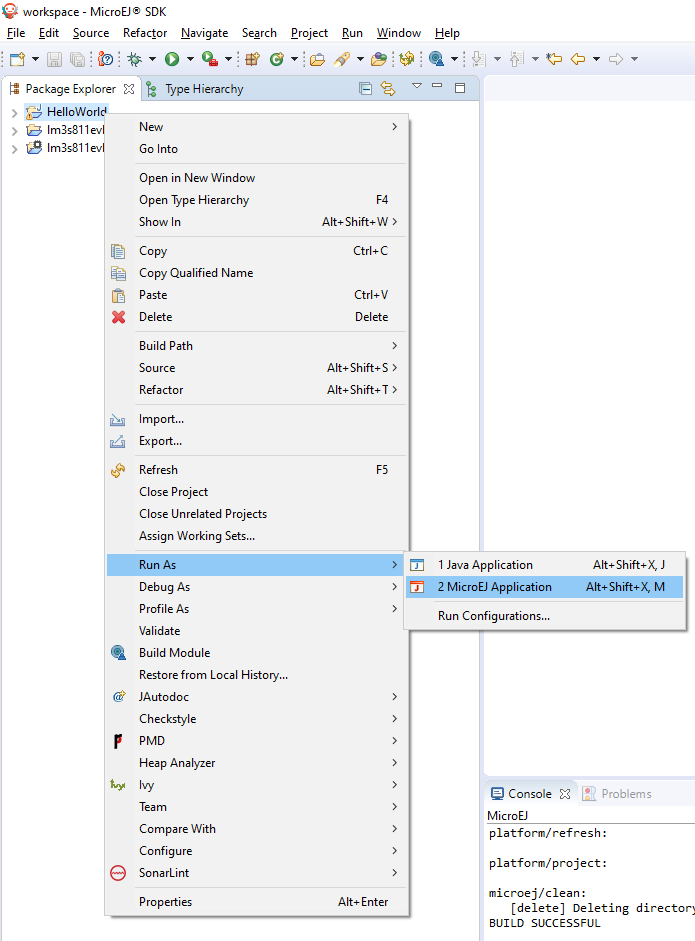Expand the second lm3s811evb project node
Image resolution: width=695 pixels, height=941 pixels.
pos(14,148)
